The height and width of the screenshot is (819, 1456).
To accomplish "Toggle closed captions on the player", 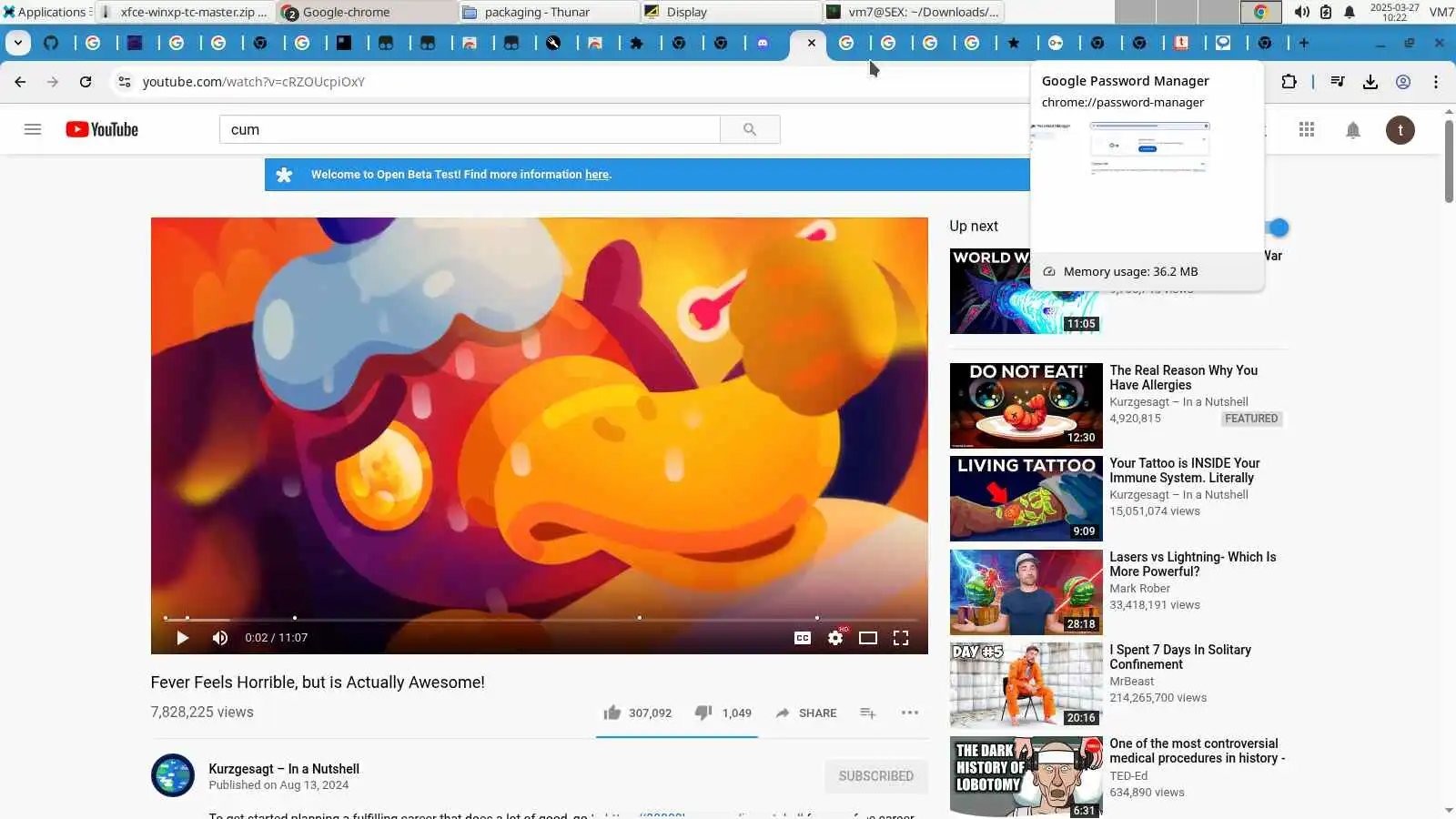I will coord(803,638).
